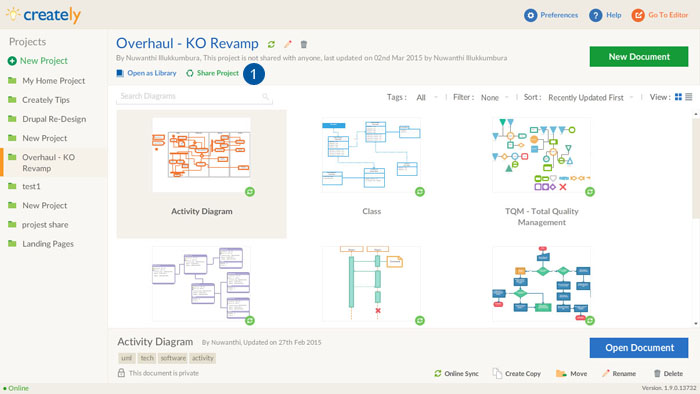Image resolution: width=700 pixels, height=394 pixels.
Task: Click the uml tag
Action: (127, 358)
